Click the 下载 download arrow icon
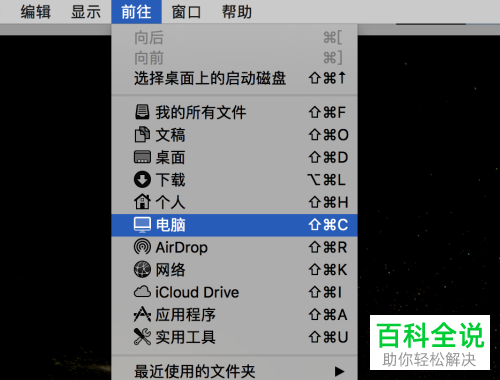Image resolution: width=500 pixels, height=380 pixels. click(142, 180)
